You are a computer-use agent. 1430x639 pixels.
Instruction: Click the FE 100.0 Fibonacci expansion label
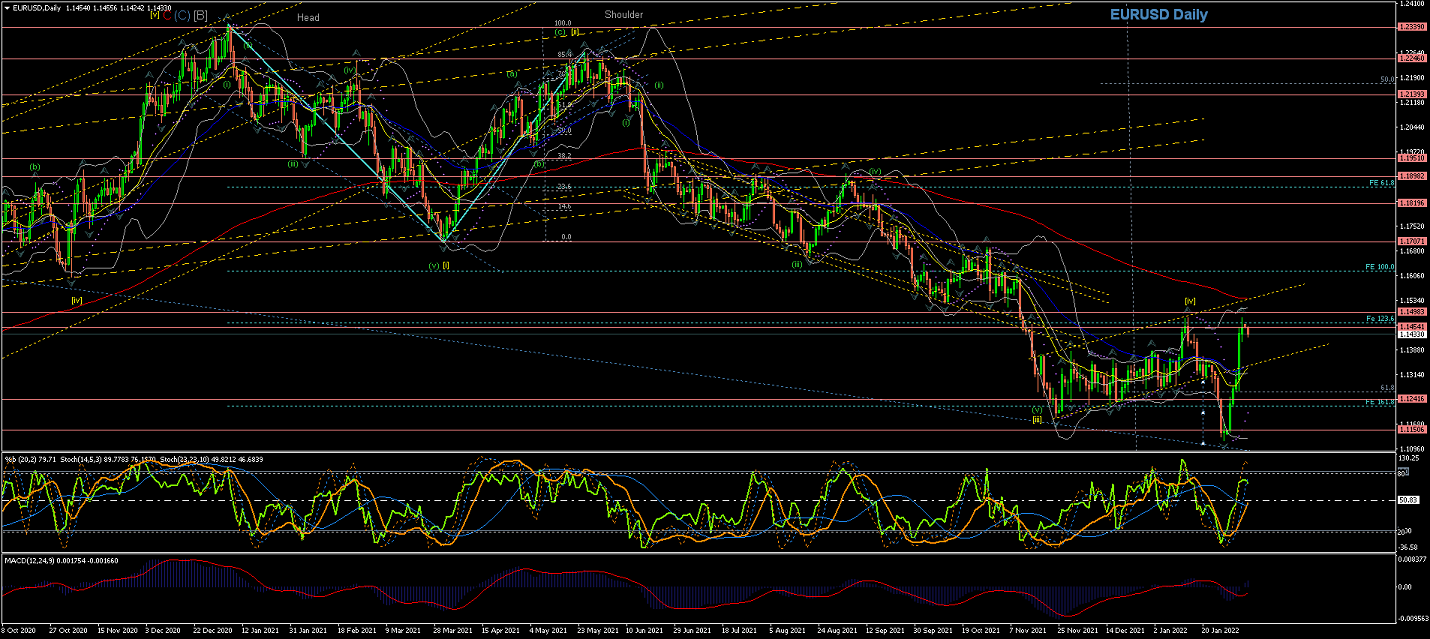[1379, 267]
